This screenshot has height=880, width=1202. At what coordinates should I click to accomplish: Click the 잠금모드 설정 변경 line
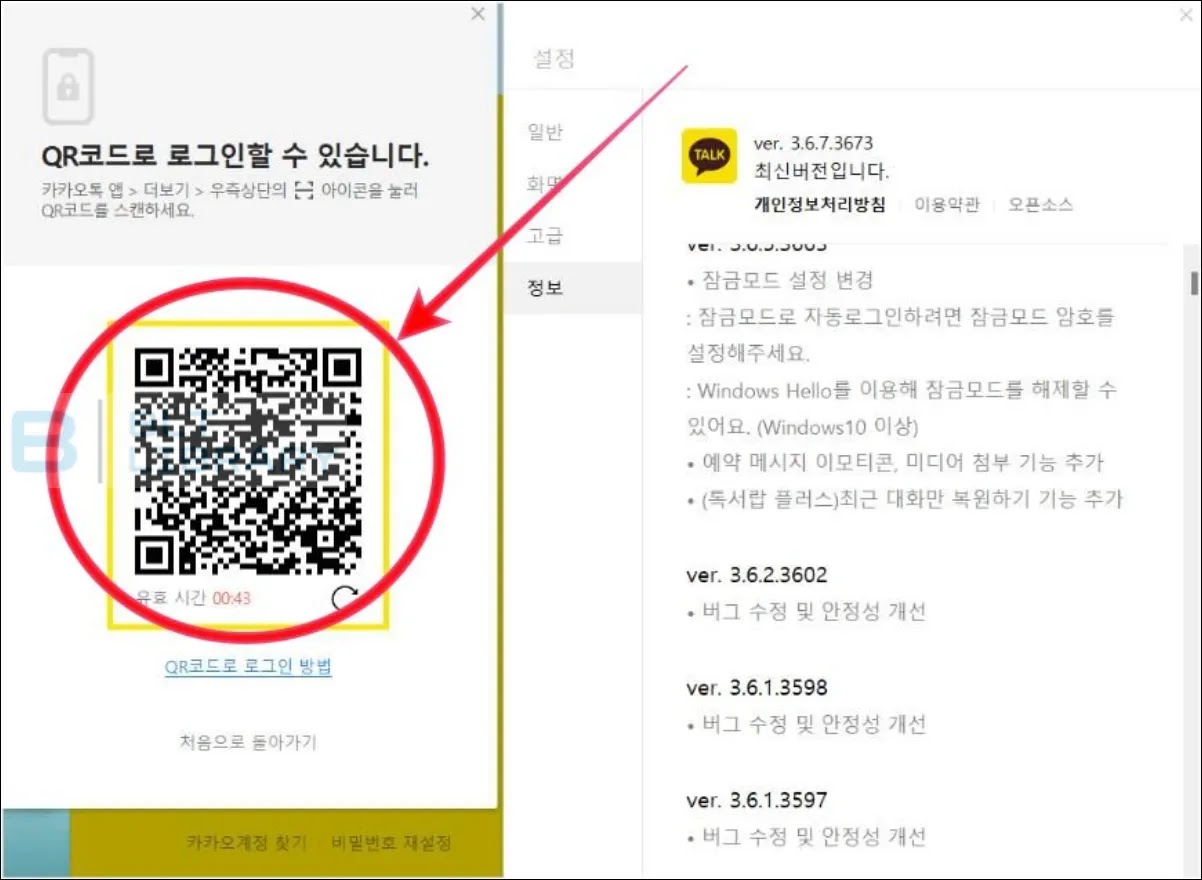coord(780,280)
